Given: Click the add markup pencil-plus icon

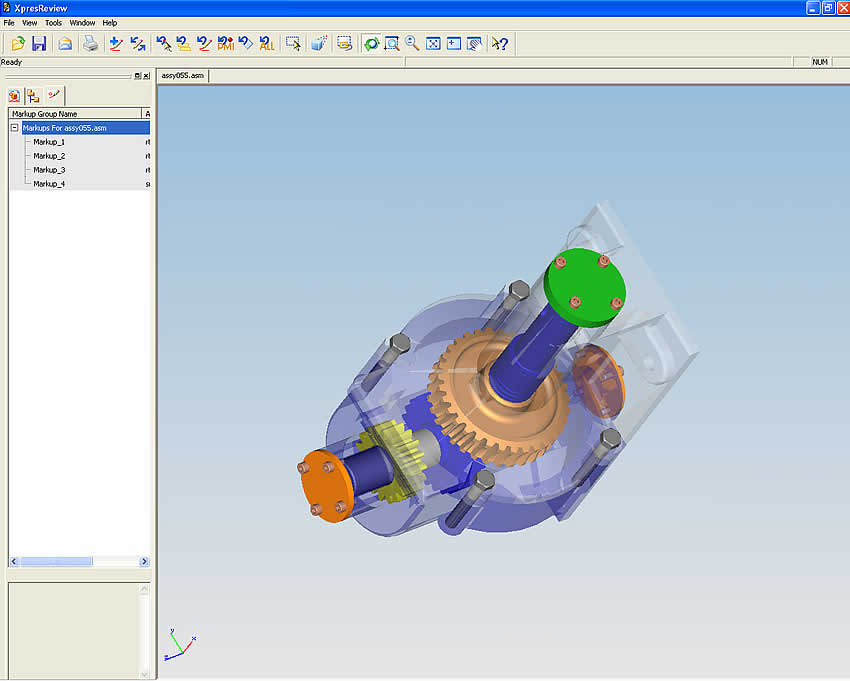Looking at the screenshot, I should (116, 43).
